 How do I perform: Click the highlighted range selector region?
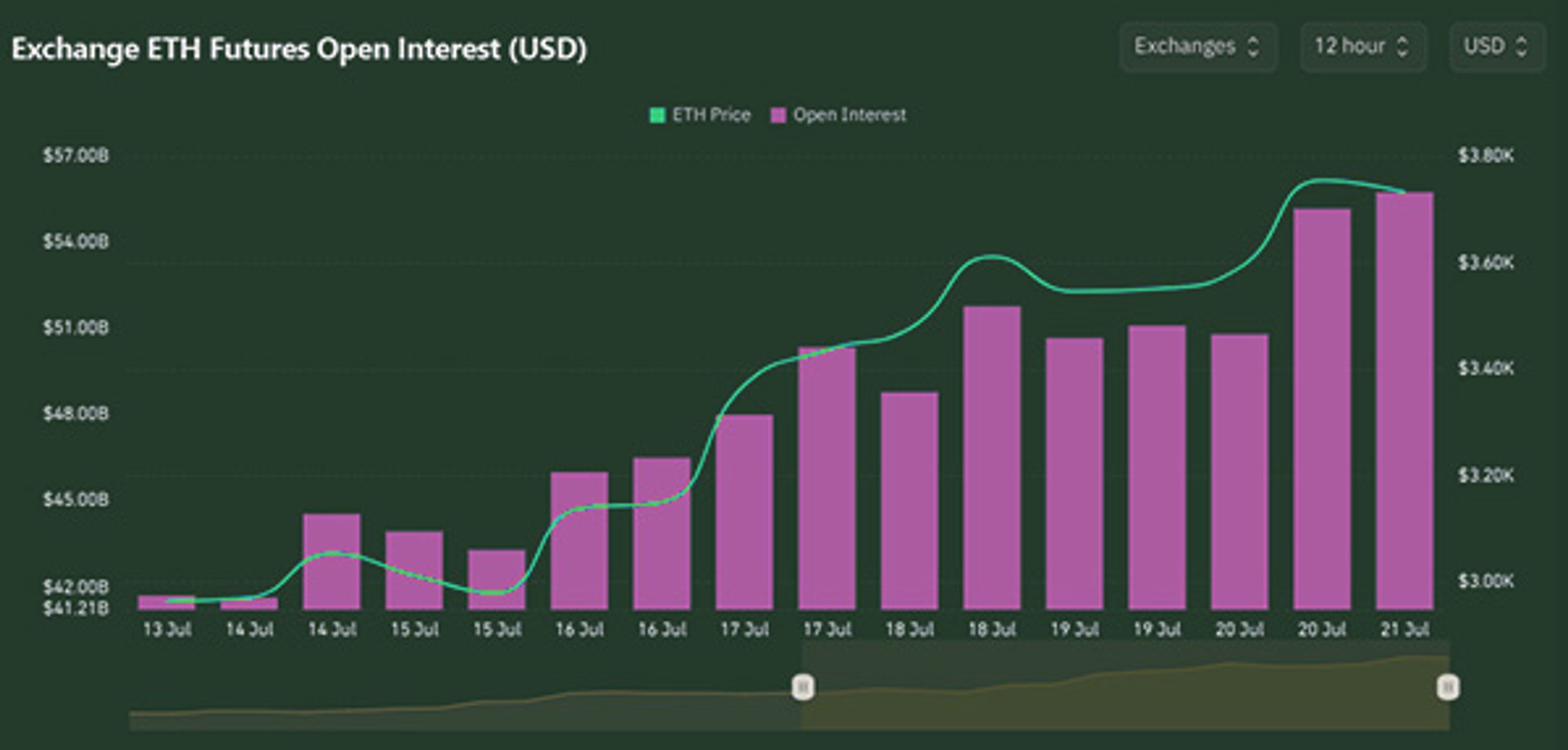(x=1126, y=685)
